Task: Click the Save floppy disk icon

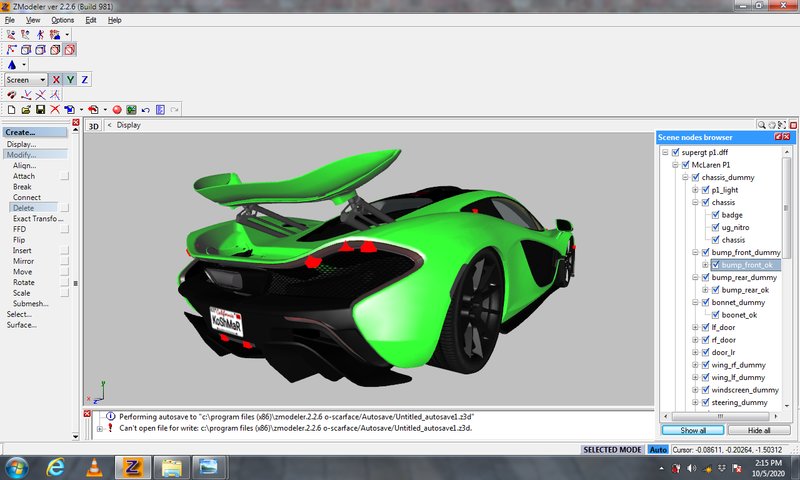Action: click(x=40, y=109)
